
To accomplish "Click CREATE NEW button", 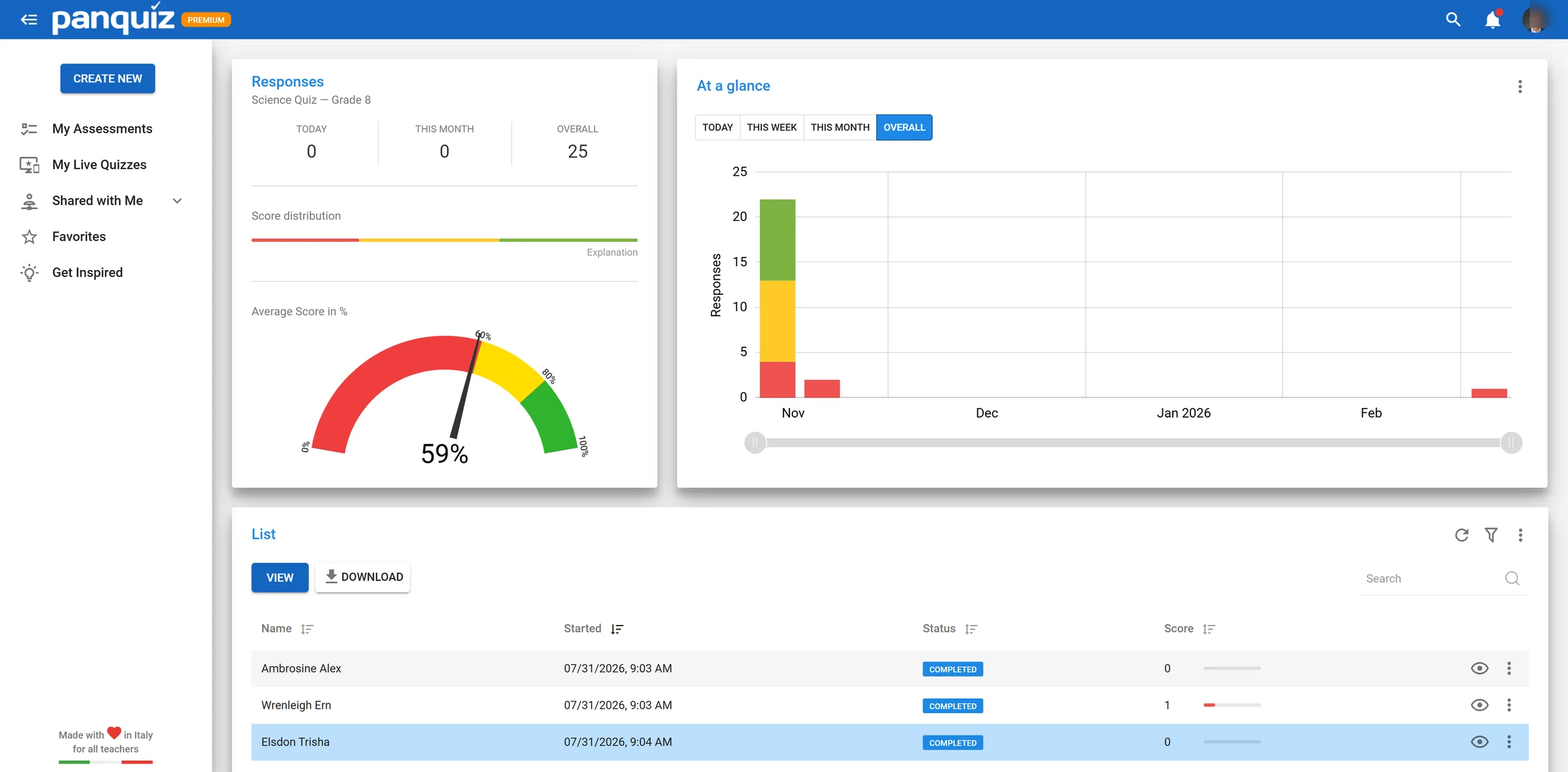I will point(108,78).
